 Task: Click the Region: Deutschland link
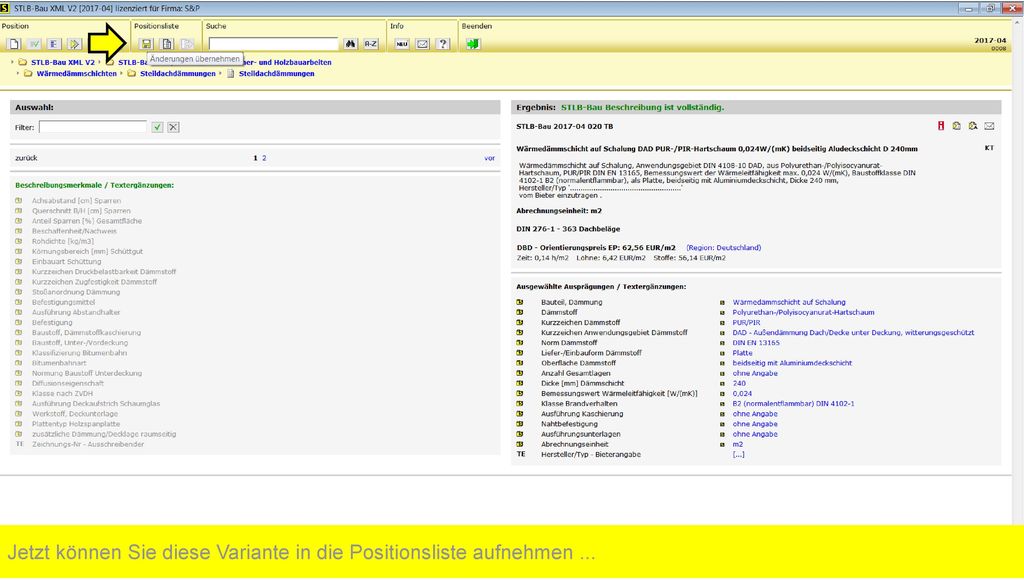[x=724, y=248]
